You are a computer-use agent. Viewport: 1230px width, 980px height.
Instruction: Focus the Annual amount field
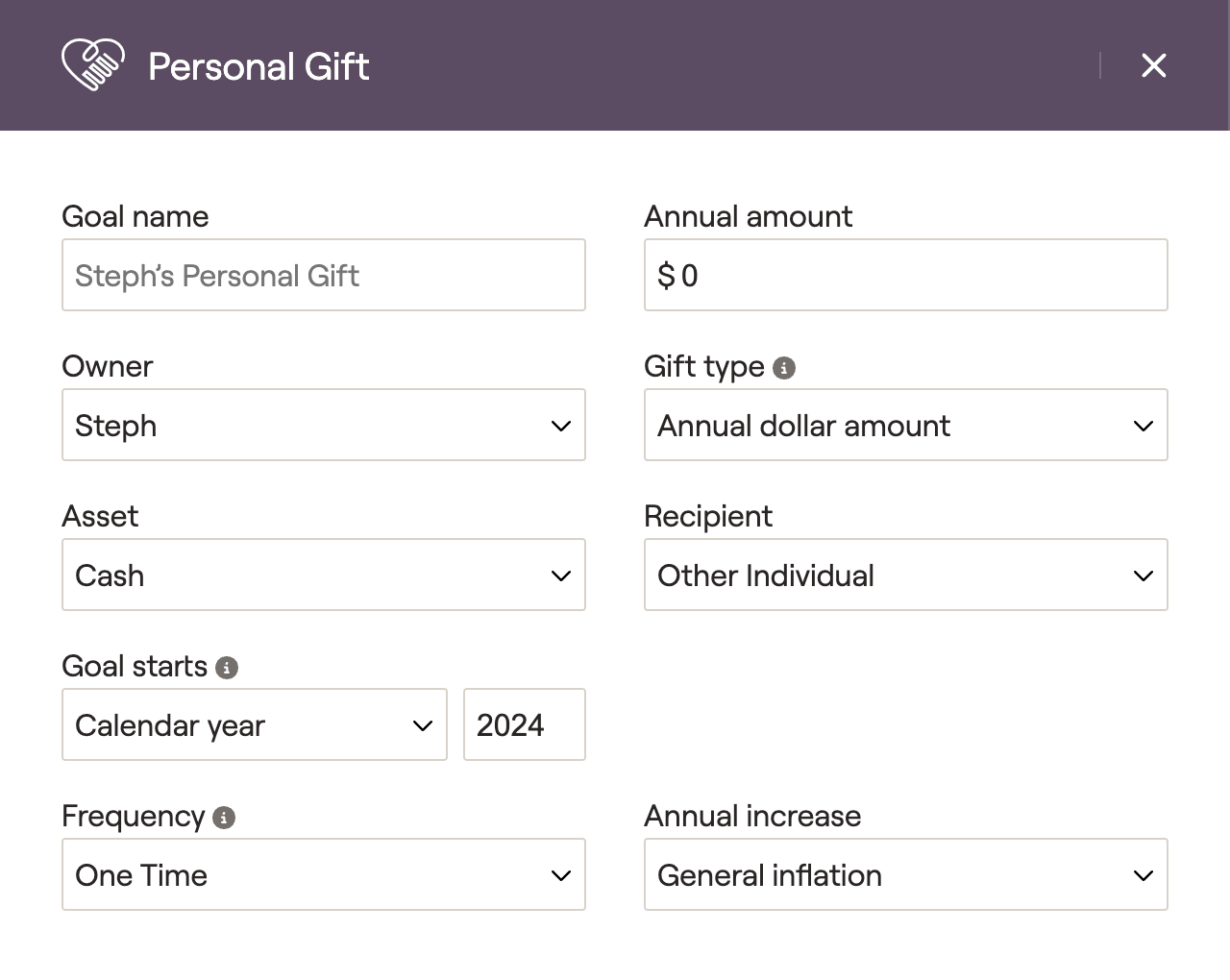[905, 275]
